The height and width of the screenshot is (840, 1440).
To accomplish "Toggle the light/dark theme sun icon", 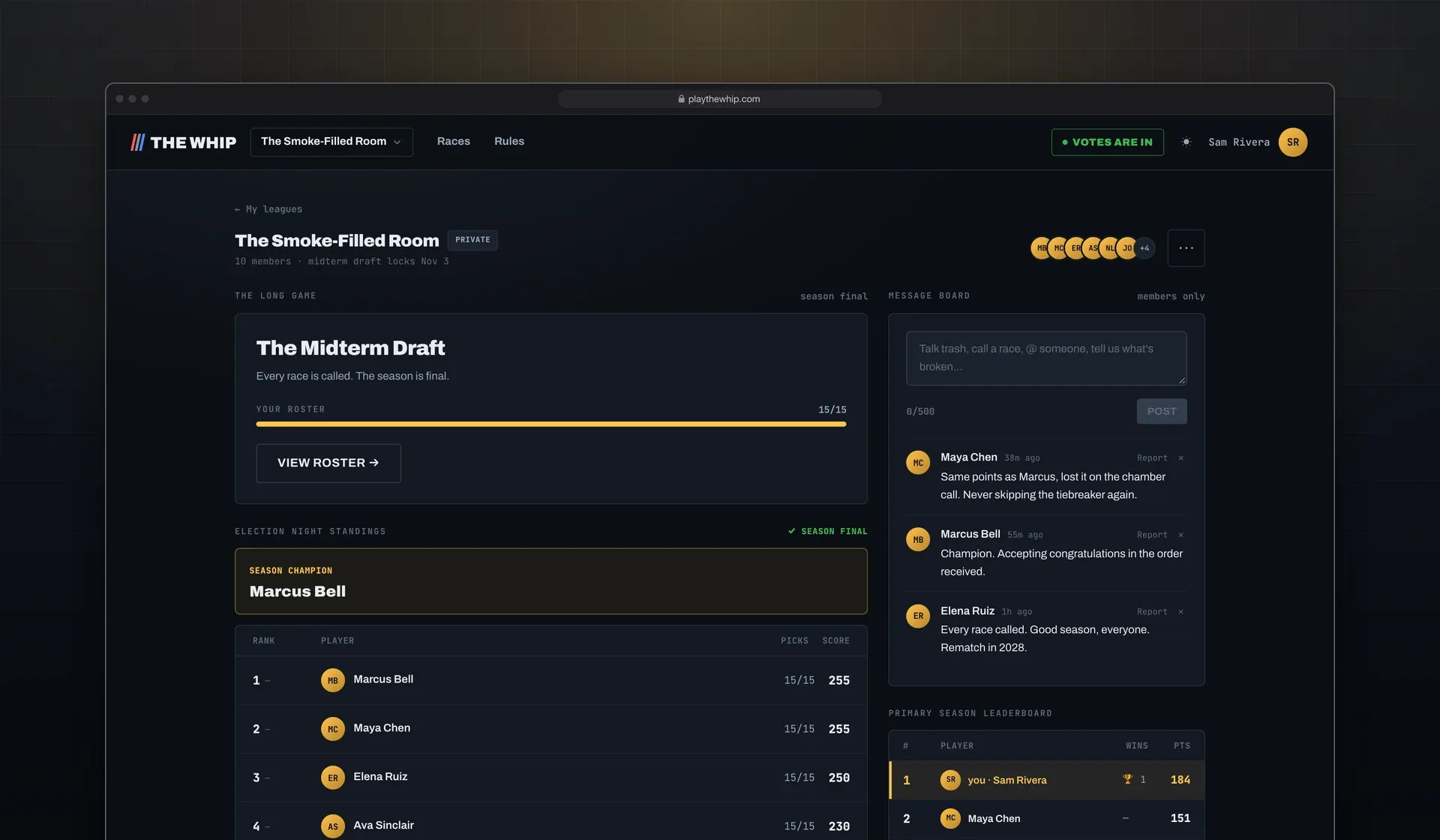I will (1186, 142).
